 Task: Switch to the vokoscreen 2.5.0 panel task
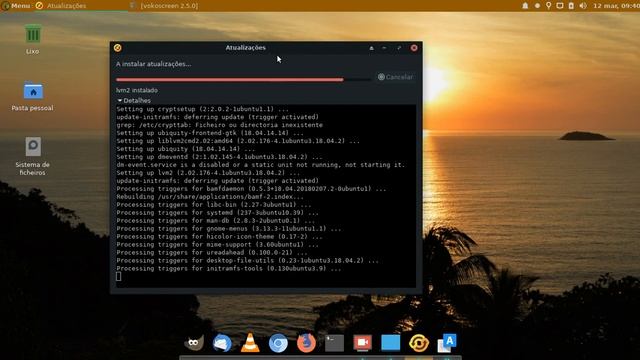(164, 6)
